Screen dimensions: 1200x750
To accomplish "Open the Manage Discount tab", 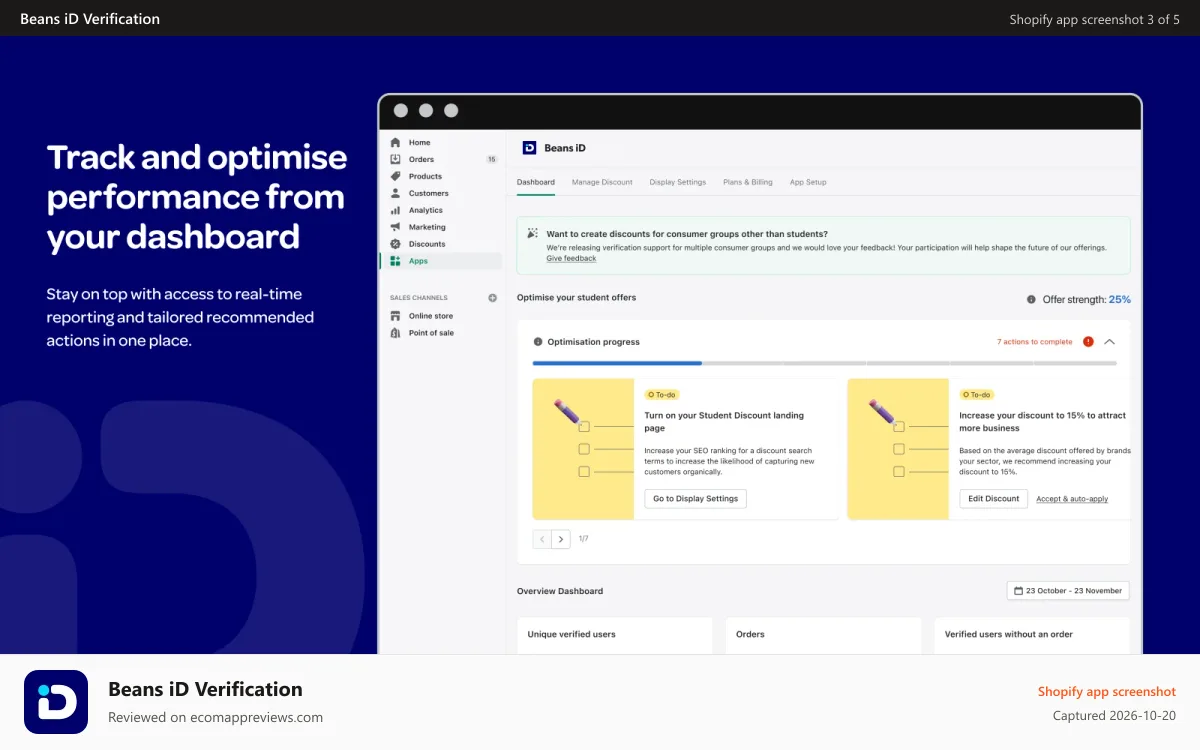I will coord(602,182).
